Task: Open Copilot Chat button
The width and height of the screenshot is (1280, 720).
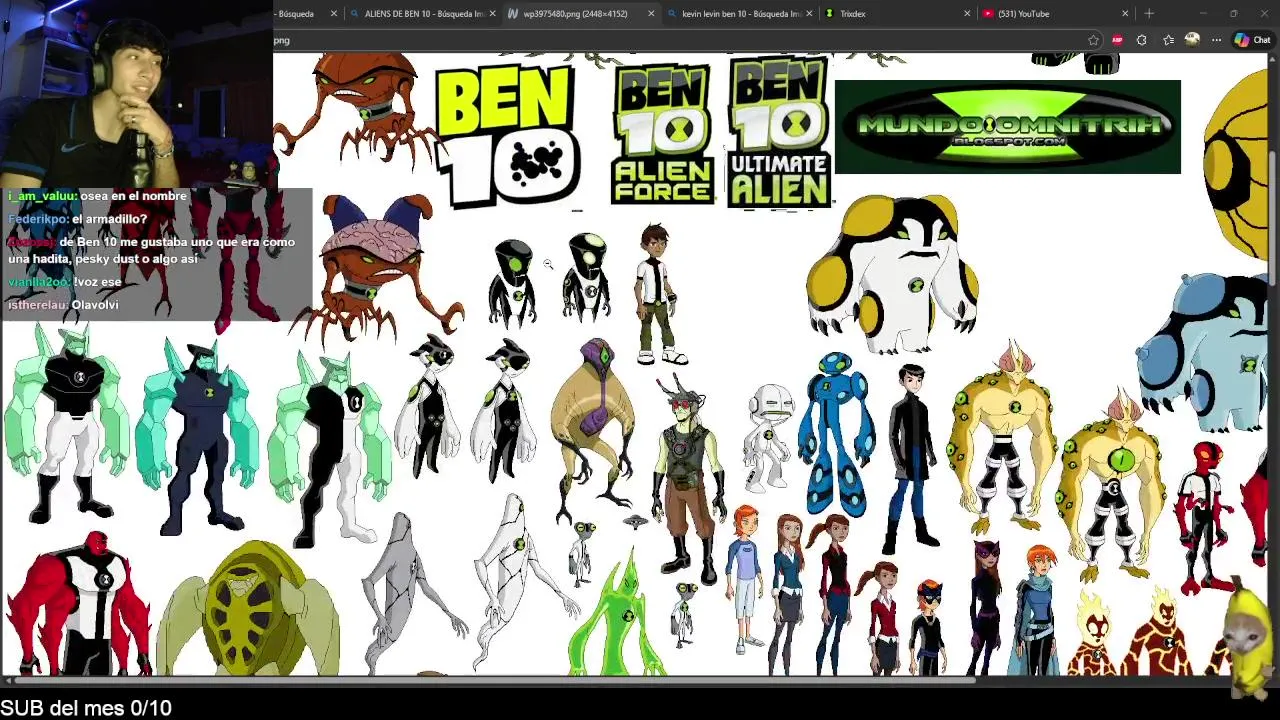Action: pyautogui.click(x=1252, y=40)
